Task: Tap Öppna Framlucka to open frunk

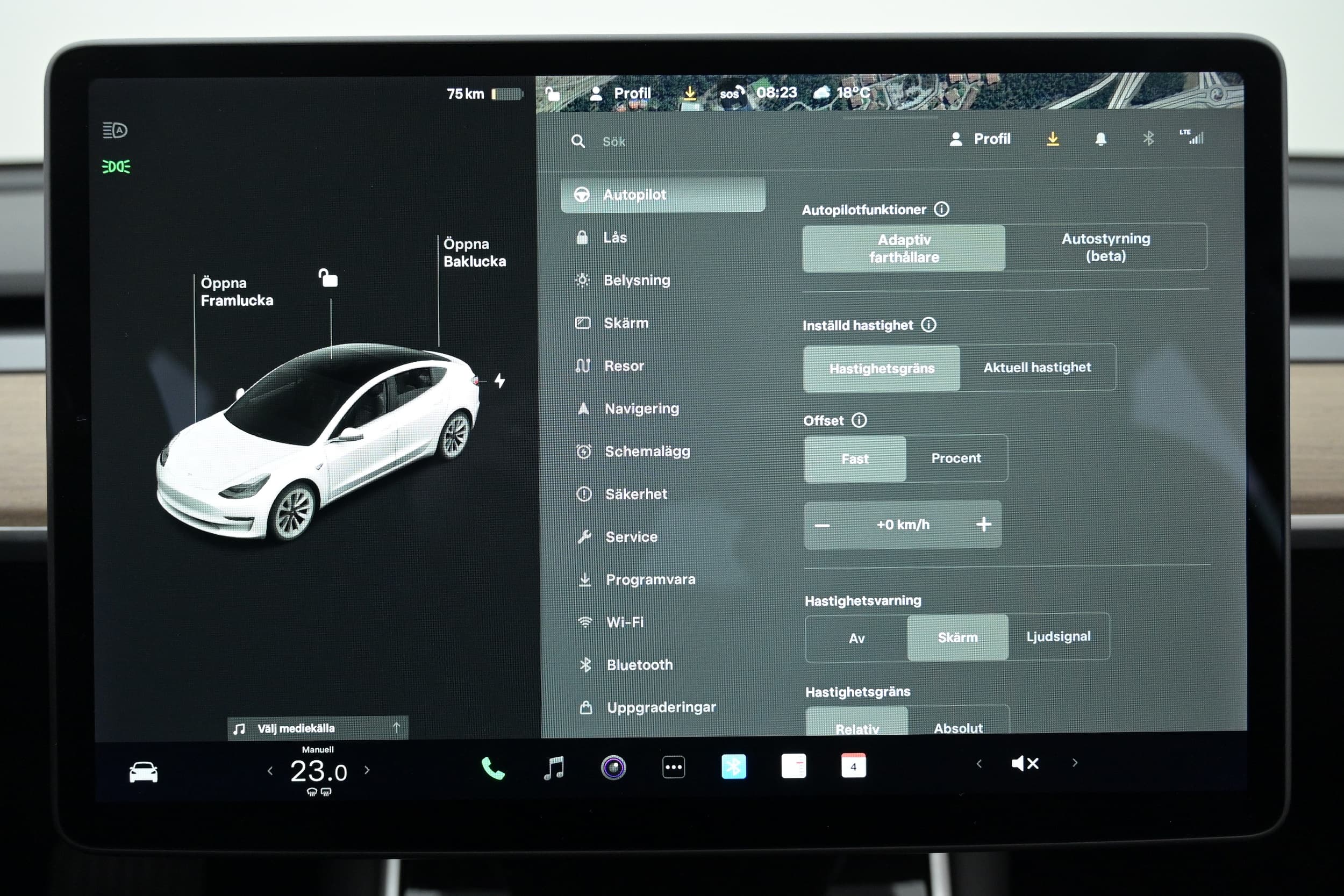Action: pyautogui.click(x=237, y=291)
